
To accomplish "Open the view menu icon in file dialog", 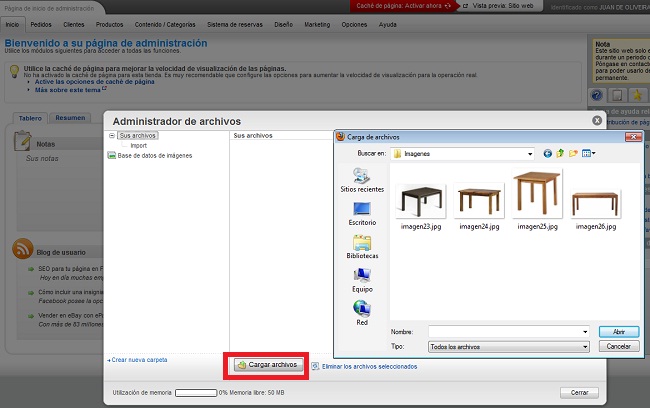I will click(x=588, y=153).
